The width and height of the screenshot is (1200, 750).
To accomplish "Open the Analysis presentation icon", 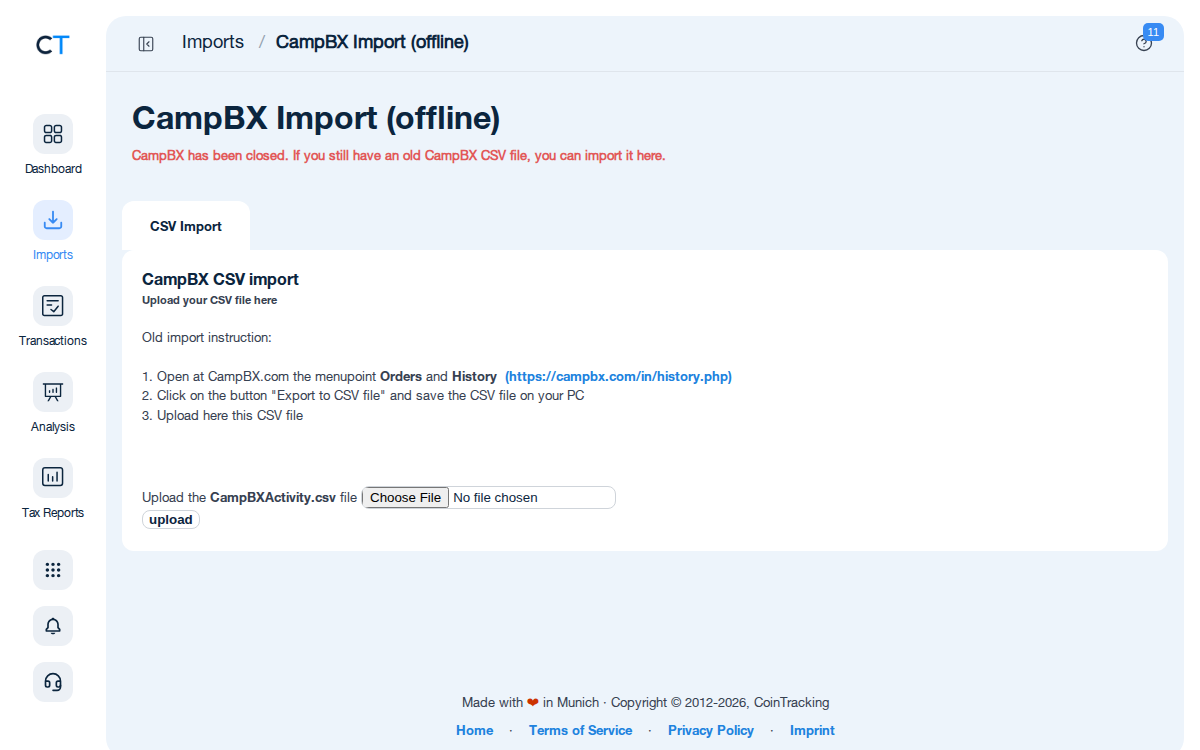I will pos(53,392).
